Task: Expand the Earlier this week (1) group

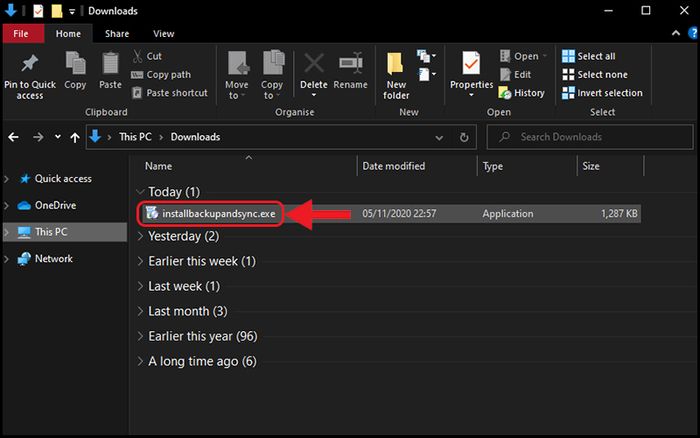Action: point(140,261)
